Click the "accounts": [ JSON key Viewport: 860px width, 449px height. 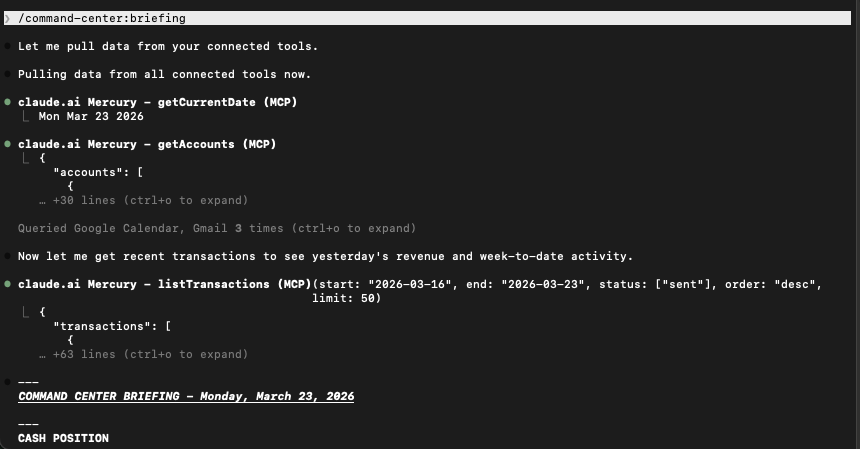98,172
